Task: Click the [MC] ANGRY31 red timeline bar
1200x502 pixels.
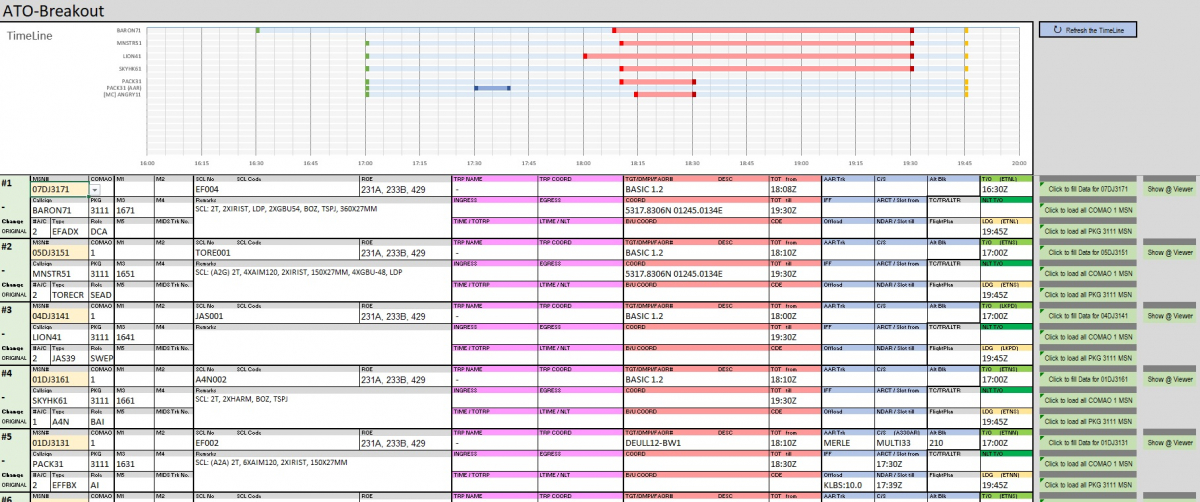Action: point(664,95)
